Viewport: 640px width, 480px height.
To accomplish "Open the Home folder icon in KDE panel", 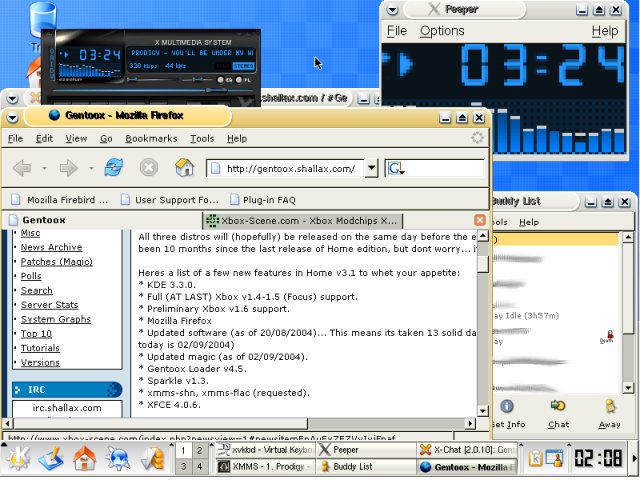I will coord(84,458).
